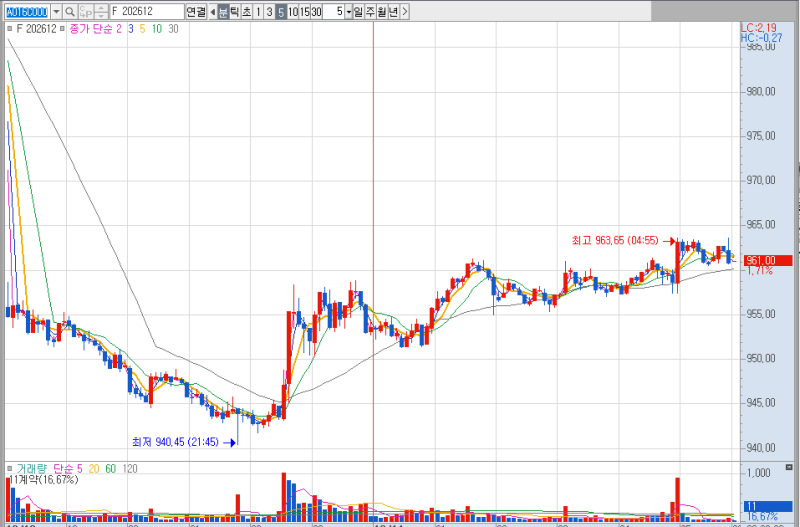Click the volume panel corner menu icon
Image resolution: width=800 pixels, height=527 pixels.
tap(789, 467)
